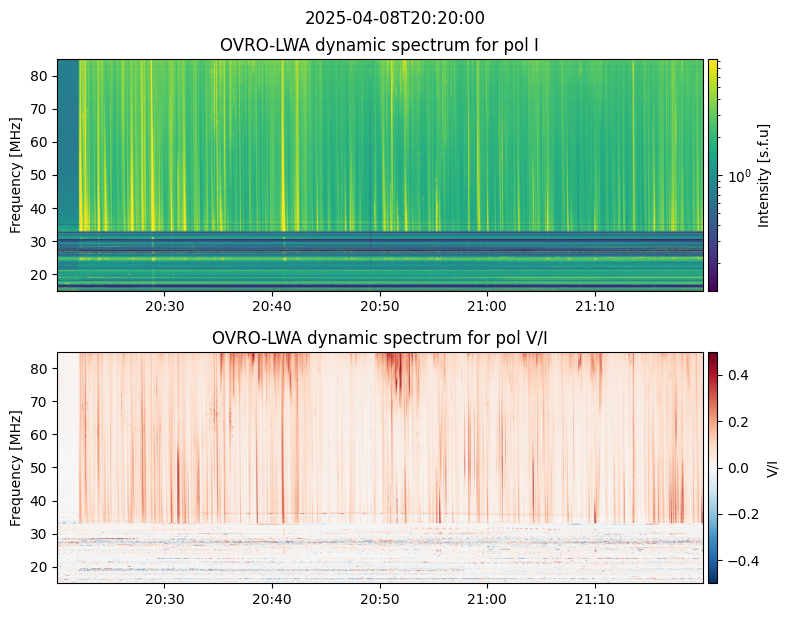The height and width of the screenshot is (617, 790).
Task: Click Frequency [MHz] label of pol I plot
Action: [x=17, y=175]
